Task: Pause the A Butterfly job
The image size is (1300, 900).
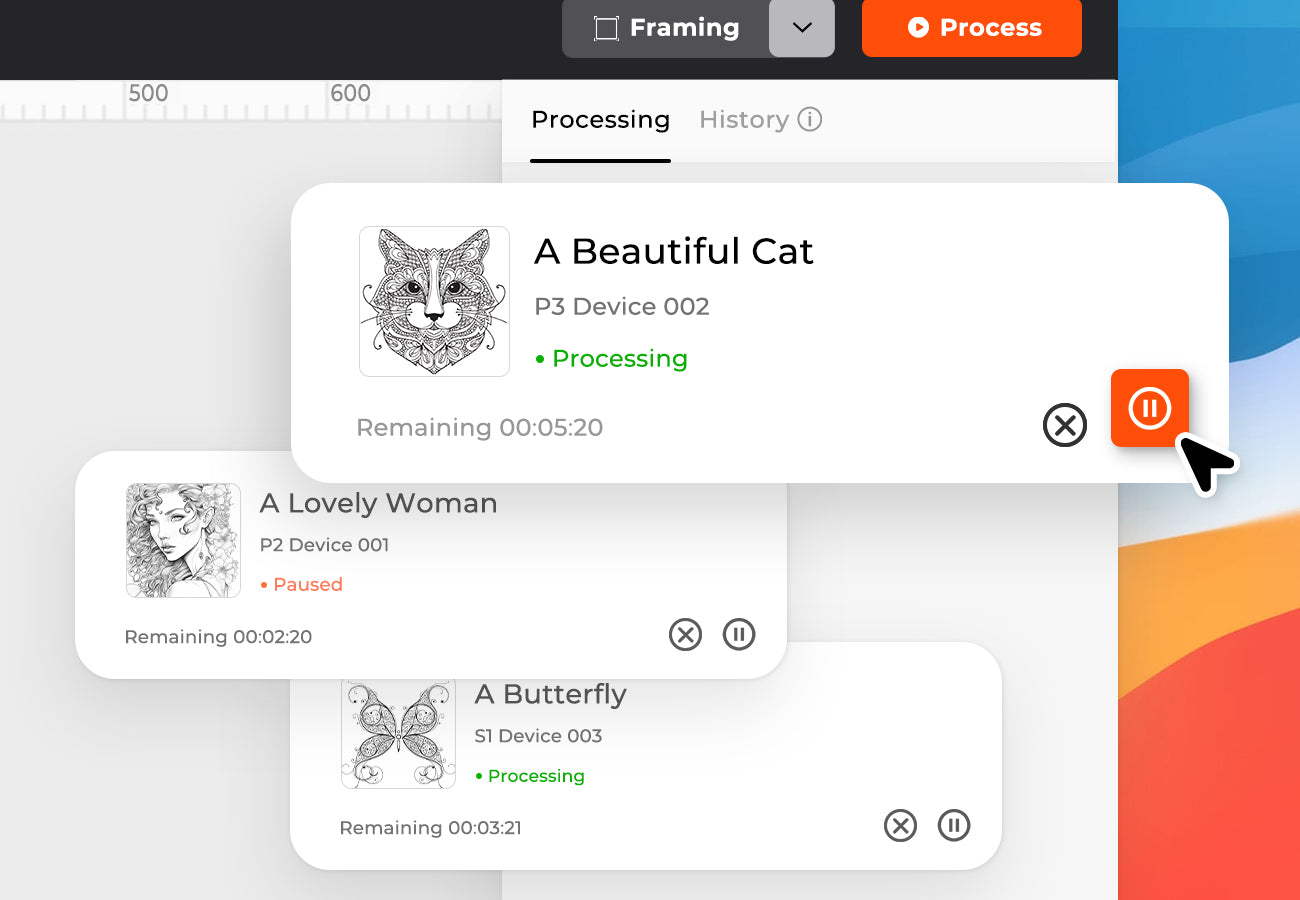Action: point(954,825)
